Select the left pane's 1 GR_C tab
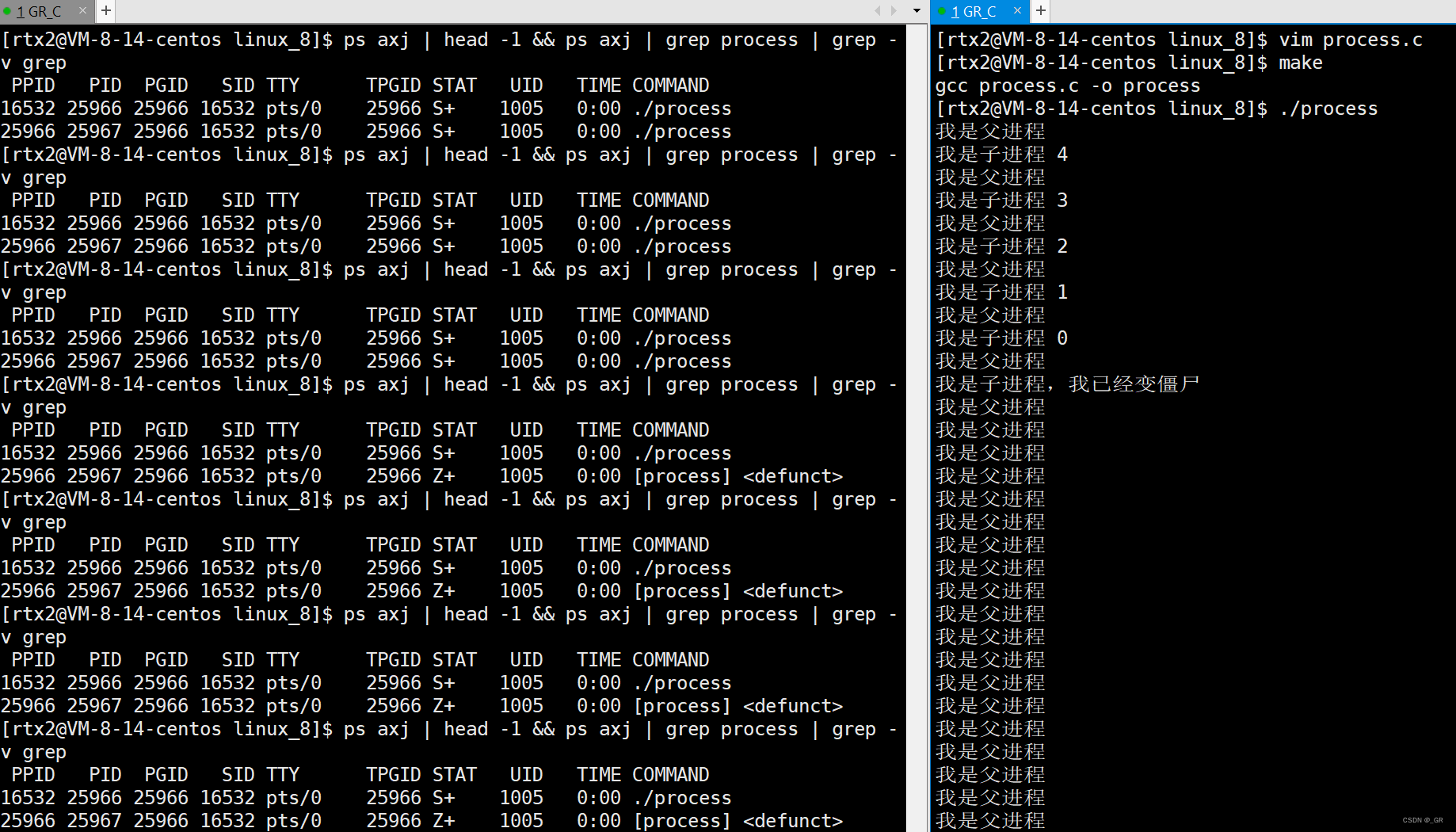 click(45, 11)
